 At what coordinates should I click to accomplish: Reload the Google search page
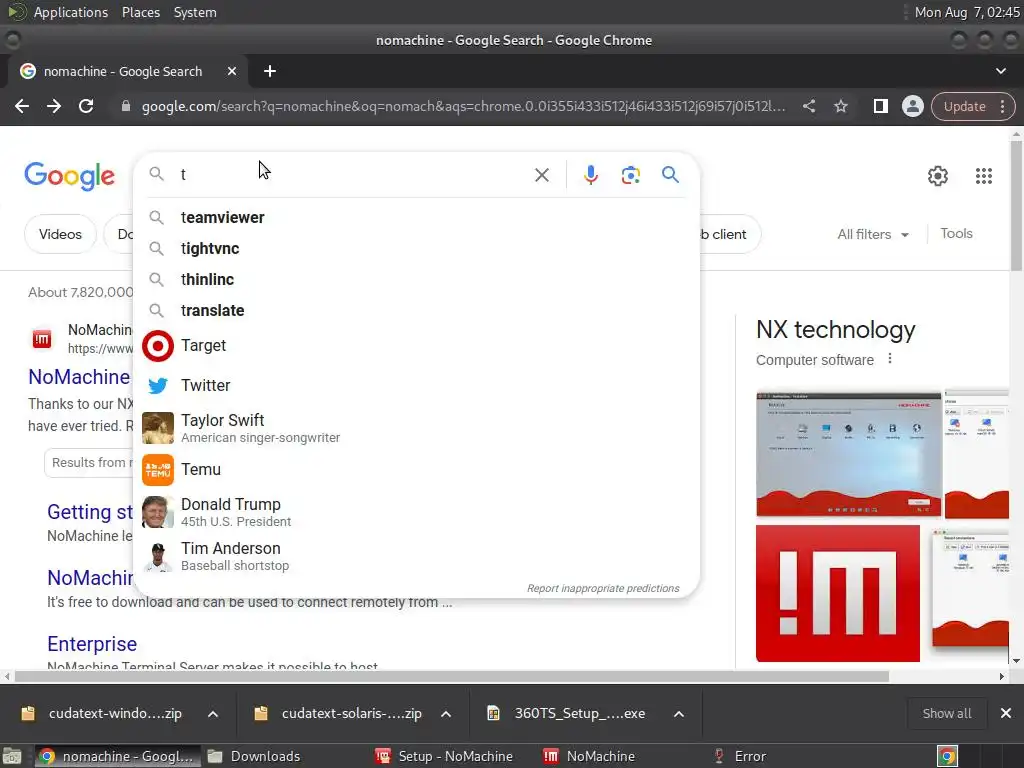pyautogui.click(x=86, y=106)
